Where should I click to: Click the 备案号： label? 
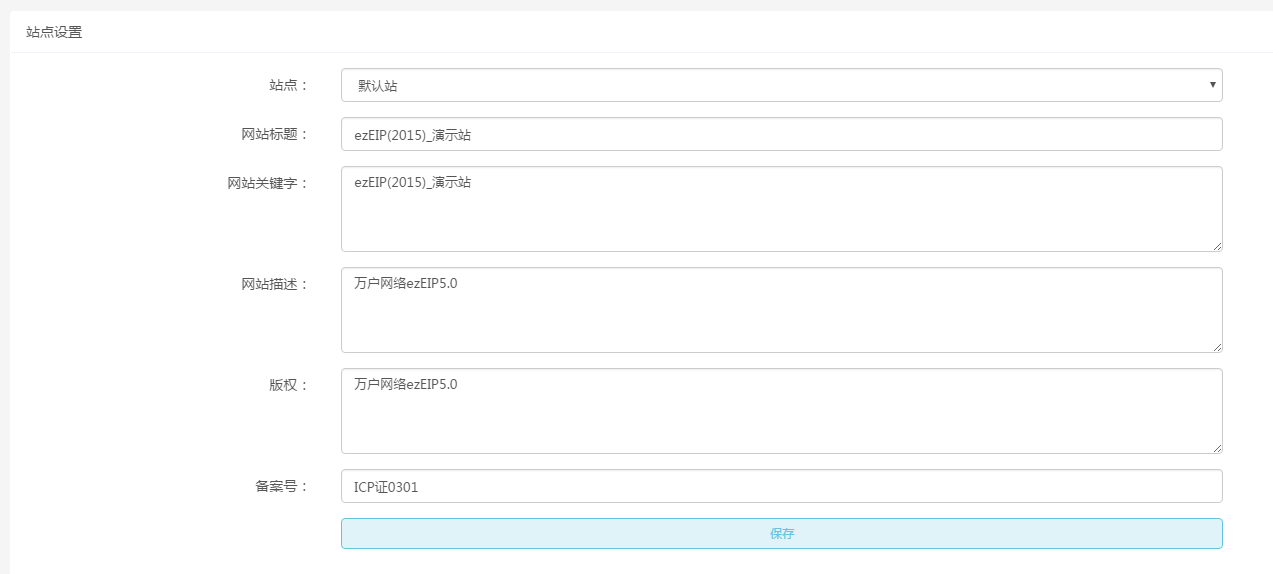[x=283, y=486]
